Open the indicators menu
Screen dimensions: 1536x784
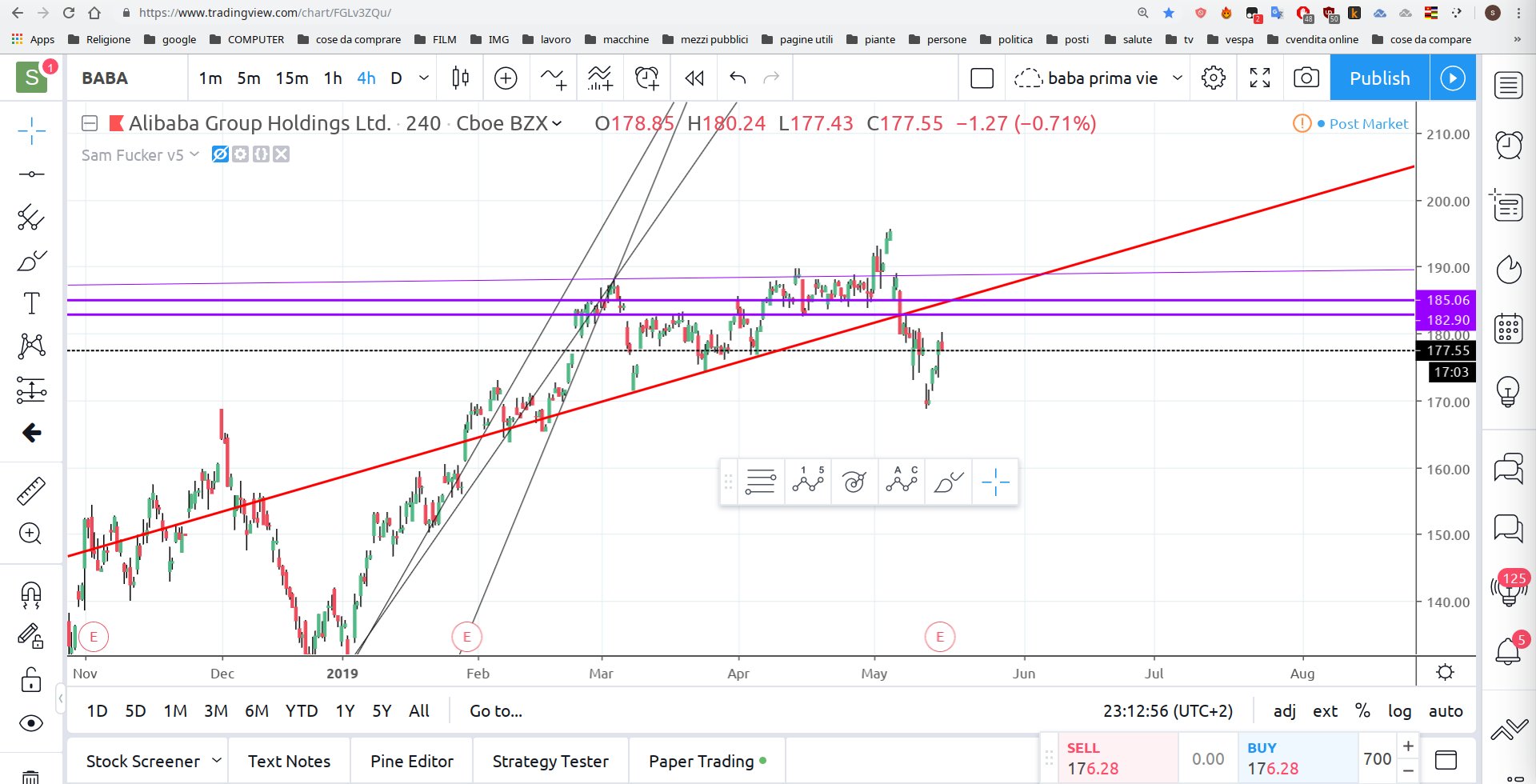553,78
